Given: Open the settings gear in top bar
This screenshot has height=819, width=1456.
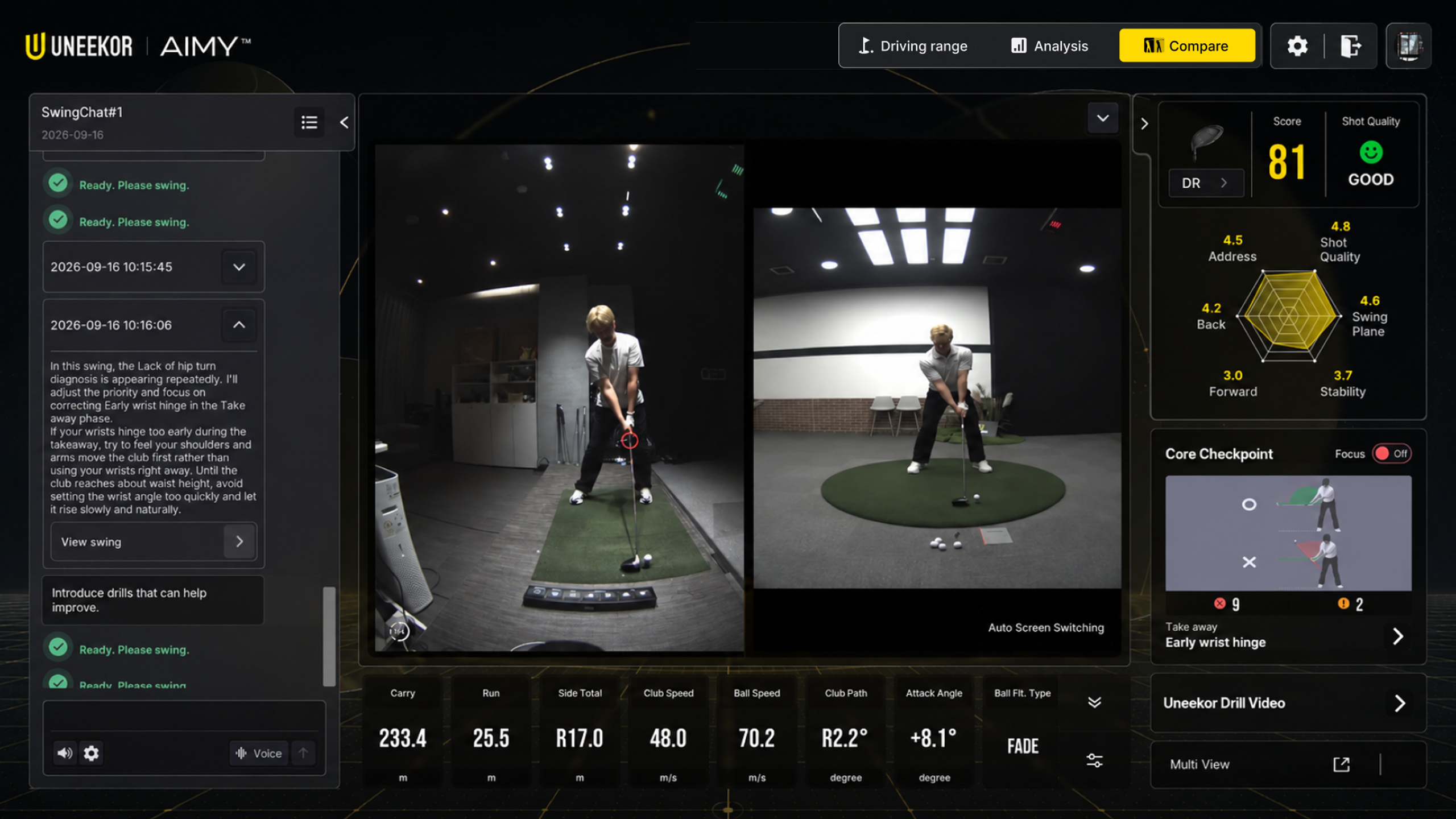Looking at the screenshot, I should point(1297,46).
